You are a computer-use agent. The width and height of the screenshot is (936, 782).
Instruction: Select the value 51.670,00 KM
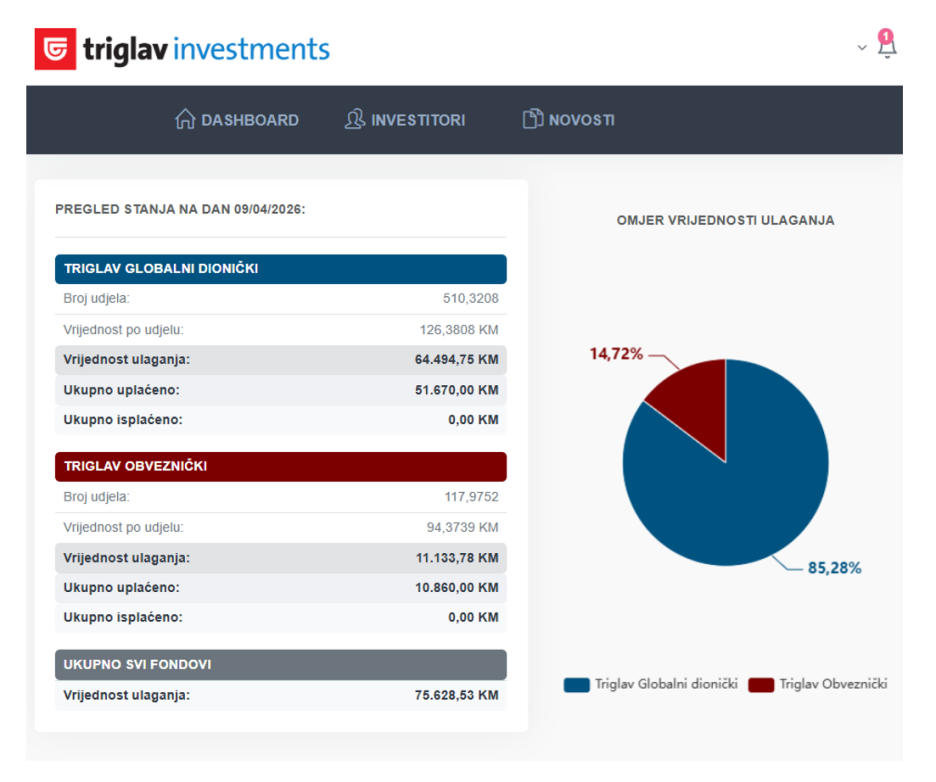(x=457, y=390)
